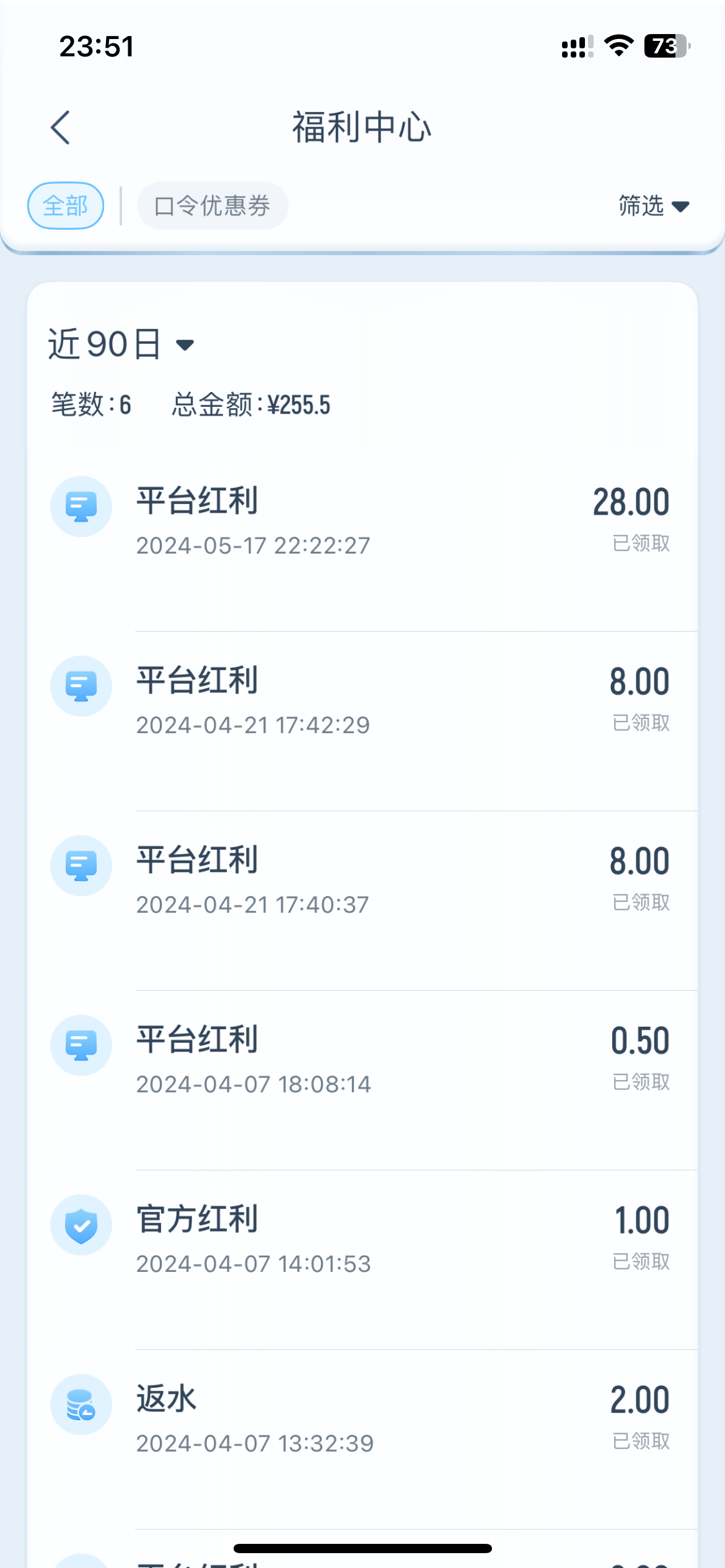Click the monitor icon beside 17:40:37 entry
Screen dimensions: 725x1568
tap(81, 866)
